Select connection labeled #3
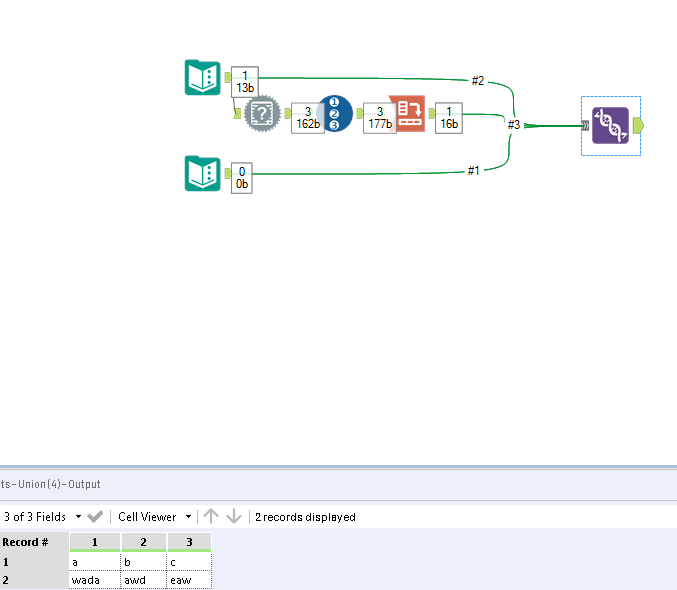Image resolution: width=677 pixels, height=590 pixels. [x=514, y=125]
